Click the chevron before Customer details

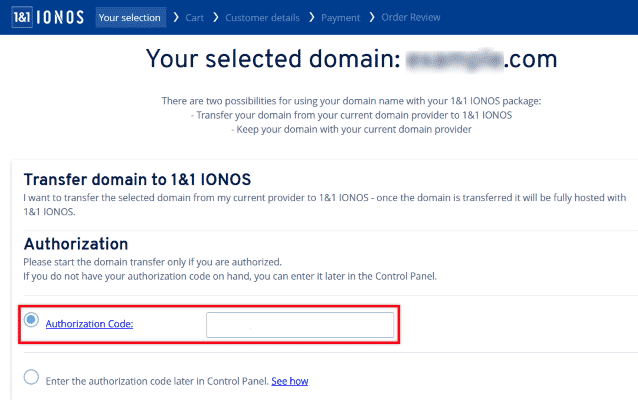(x=216, y=17)
